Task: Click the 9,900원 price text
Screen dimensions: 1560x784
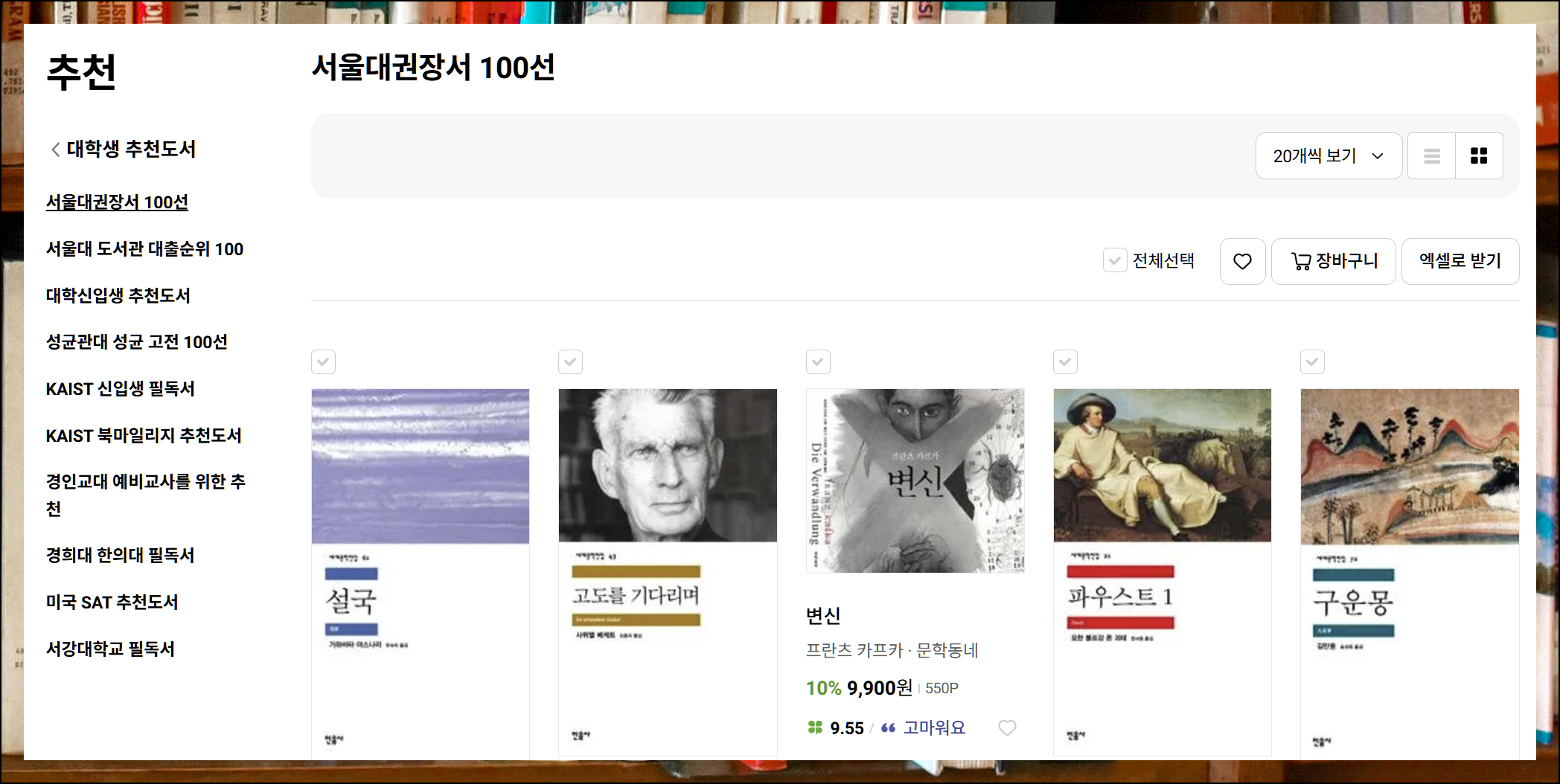Action: pos(880,688)
